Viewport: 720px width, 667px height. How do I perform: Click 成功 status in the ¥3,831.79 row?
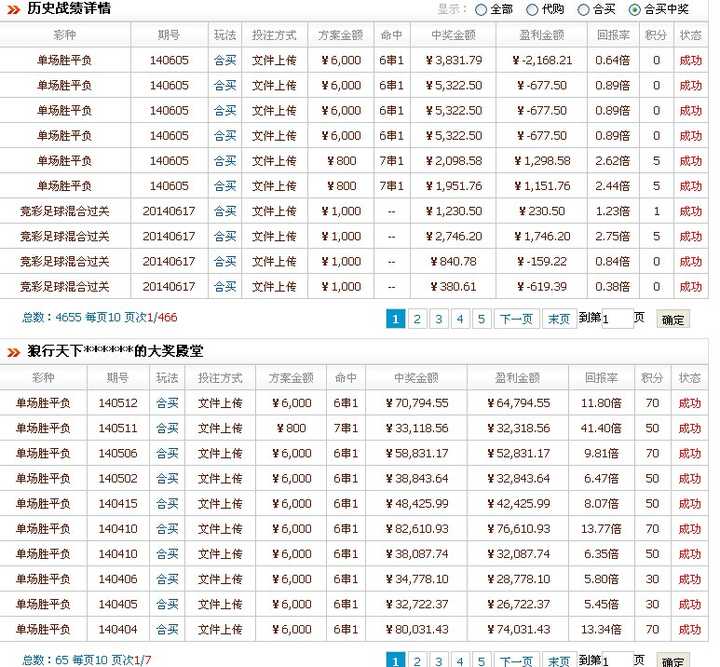(x=691, y=60)
